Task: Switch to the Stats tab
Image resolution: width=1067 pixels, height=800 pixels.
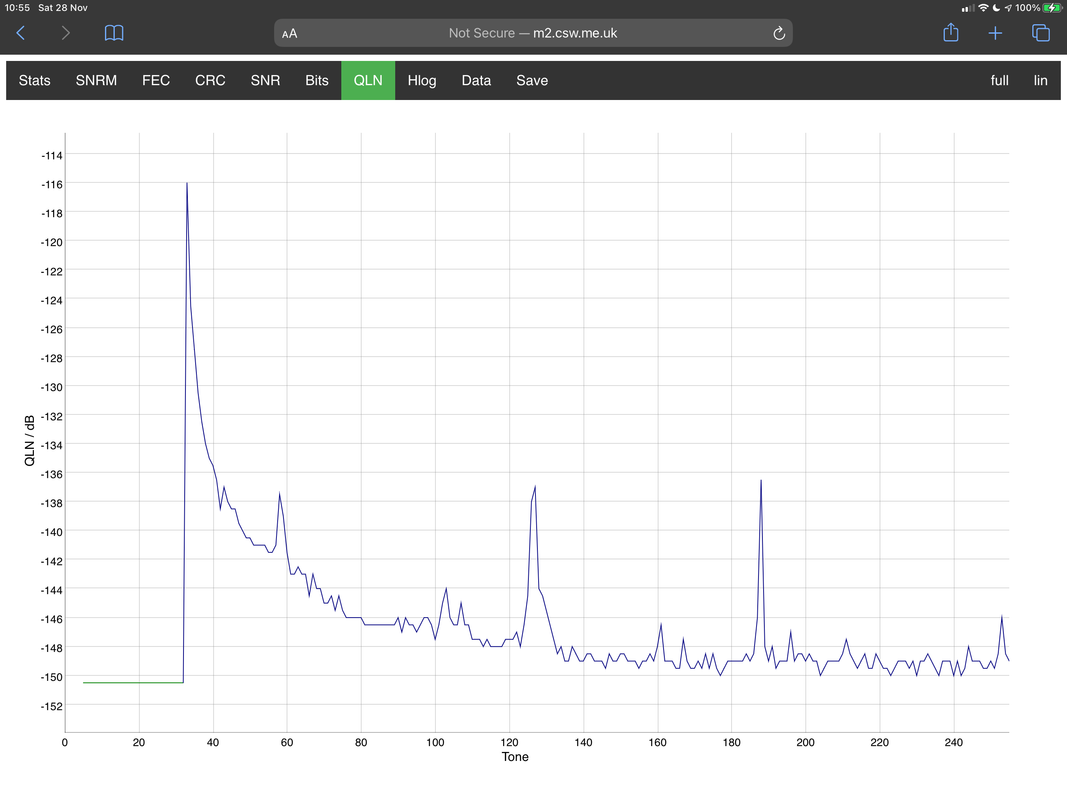Action: (35, 80)
